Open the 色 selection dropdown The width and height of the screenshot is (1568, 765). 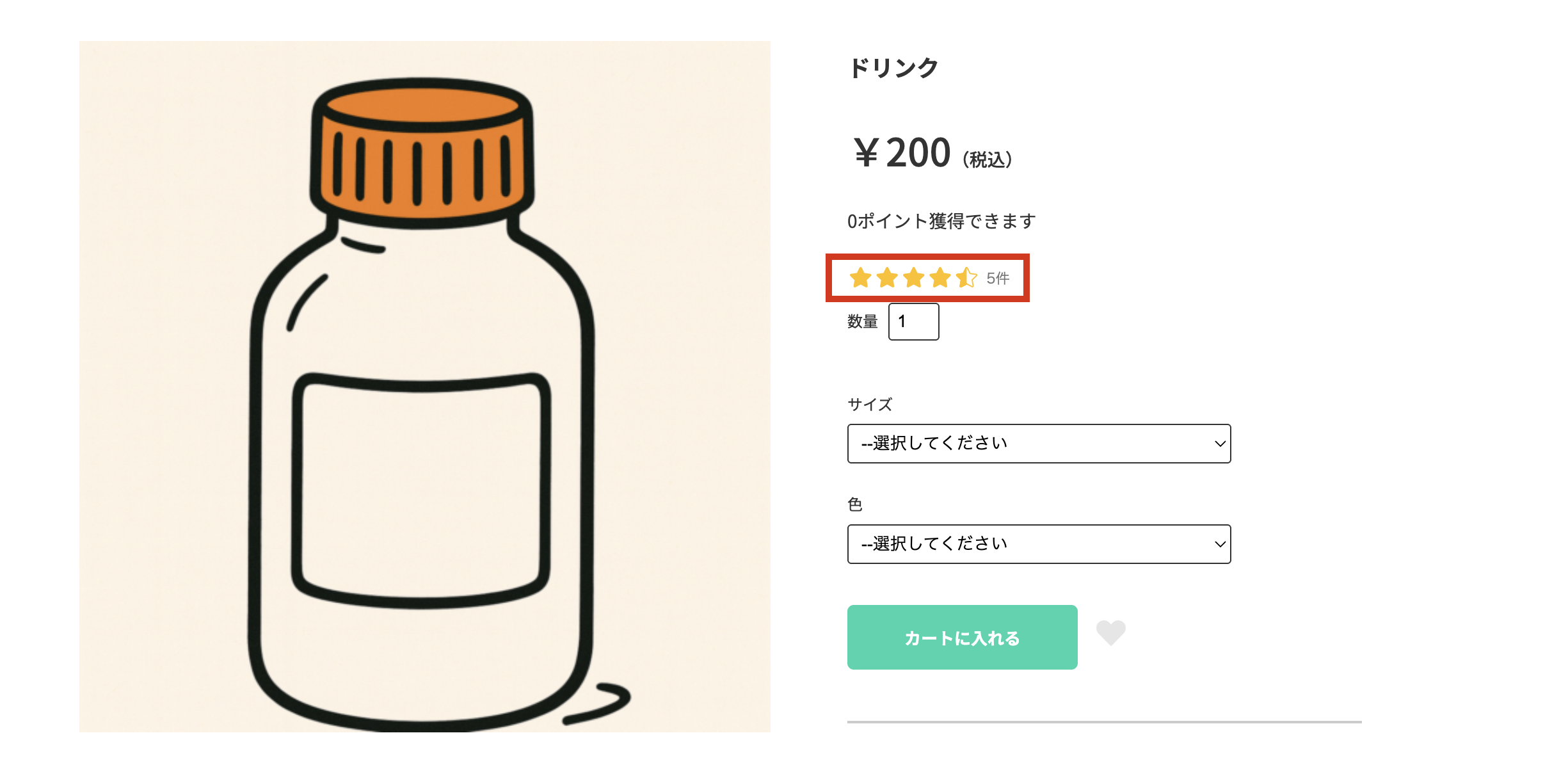pos(1038,544)
